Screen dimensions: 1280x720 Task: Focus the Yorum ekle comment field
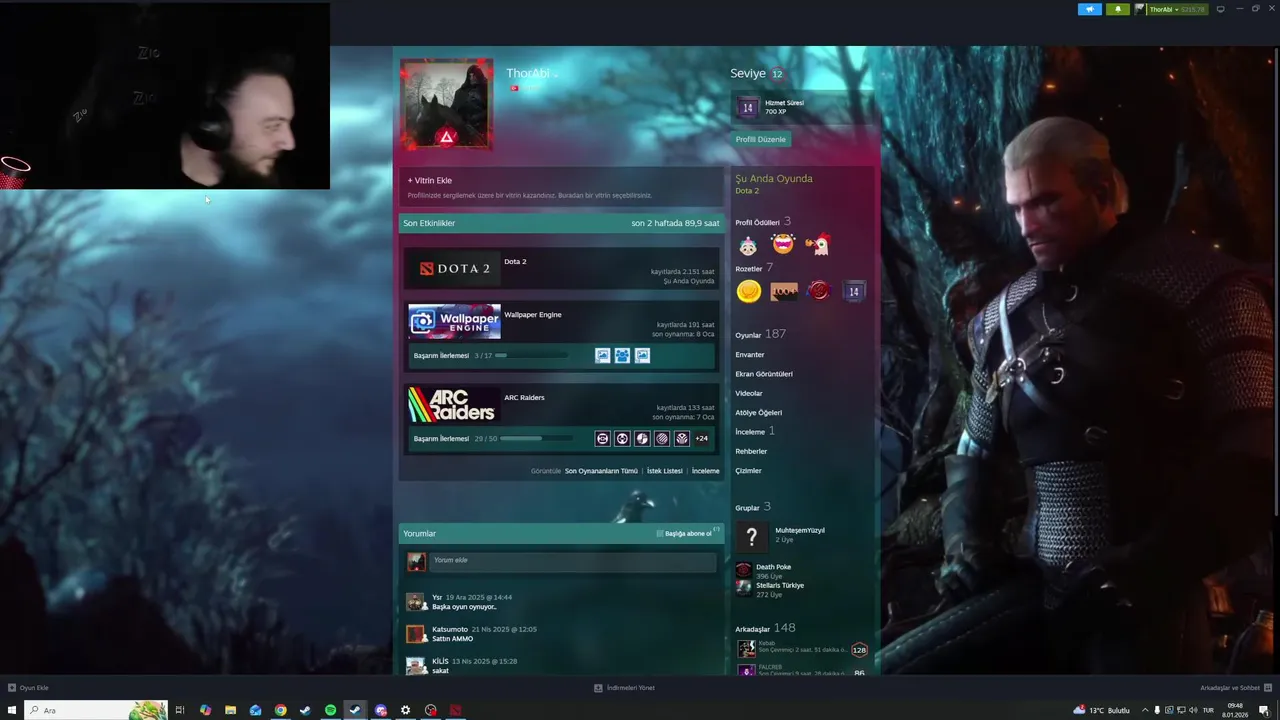click(573, 561)
